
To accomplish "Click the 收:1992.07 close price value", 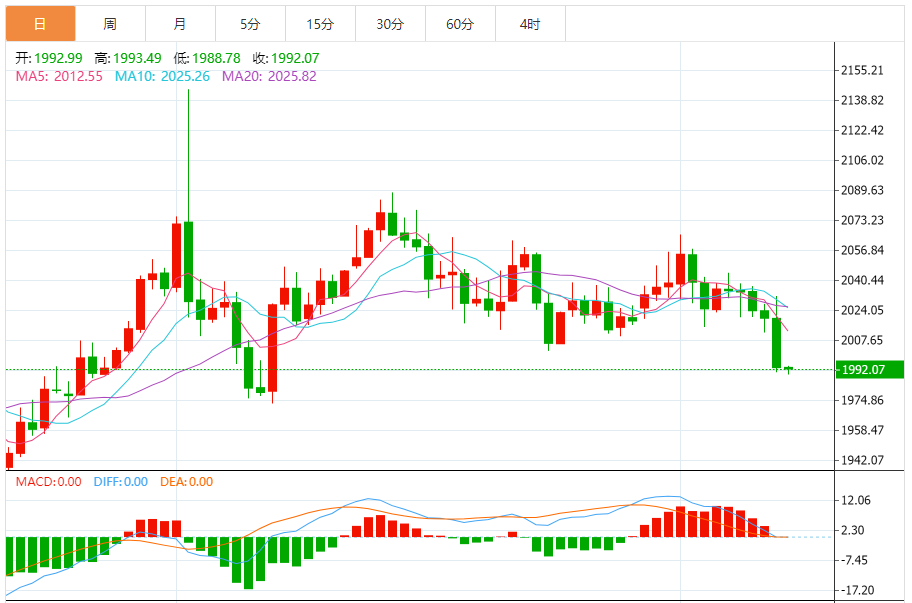I will tap(286, 58).
